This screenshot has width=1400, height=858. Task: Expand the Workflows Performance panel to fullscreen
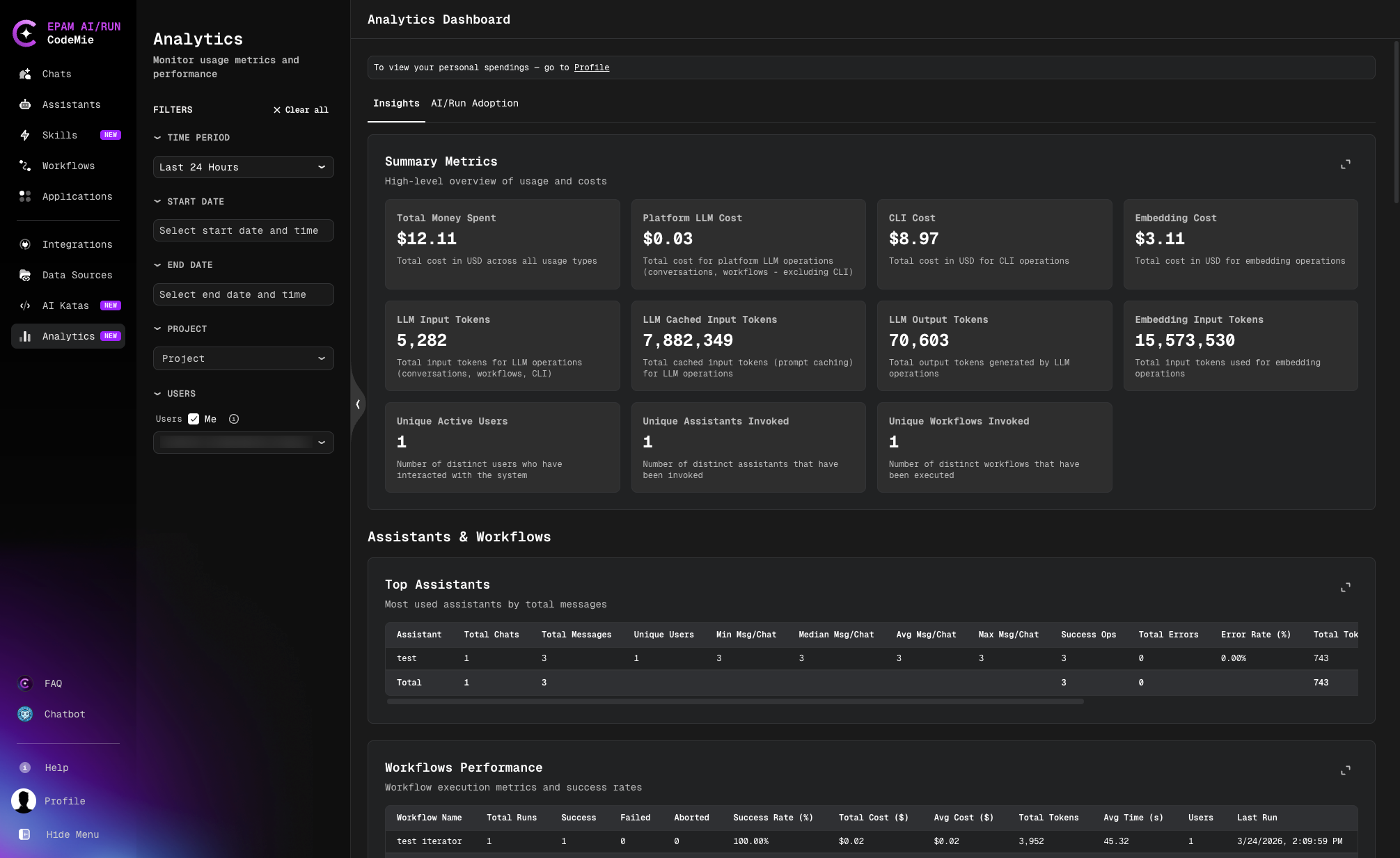1346,770
